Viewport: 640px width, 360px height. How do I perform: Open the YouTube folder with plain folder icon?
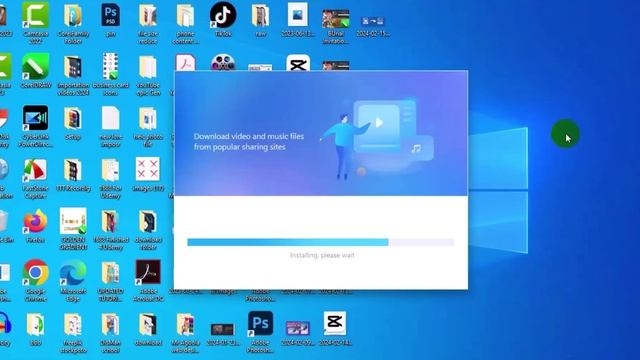click(x=148, y=67)
